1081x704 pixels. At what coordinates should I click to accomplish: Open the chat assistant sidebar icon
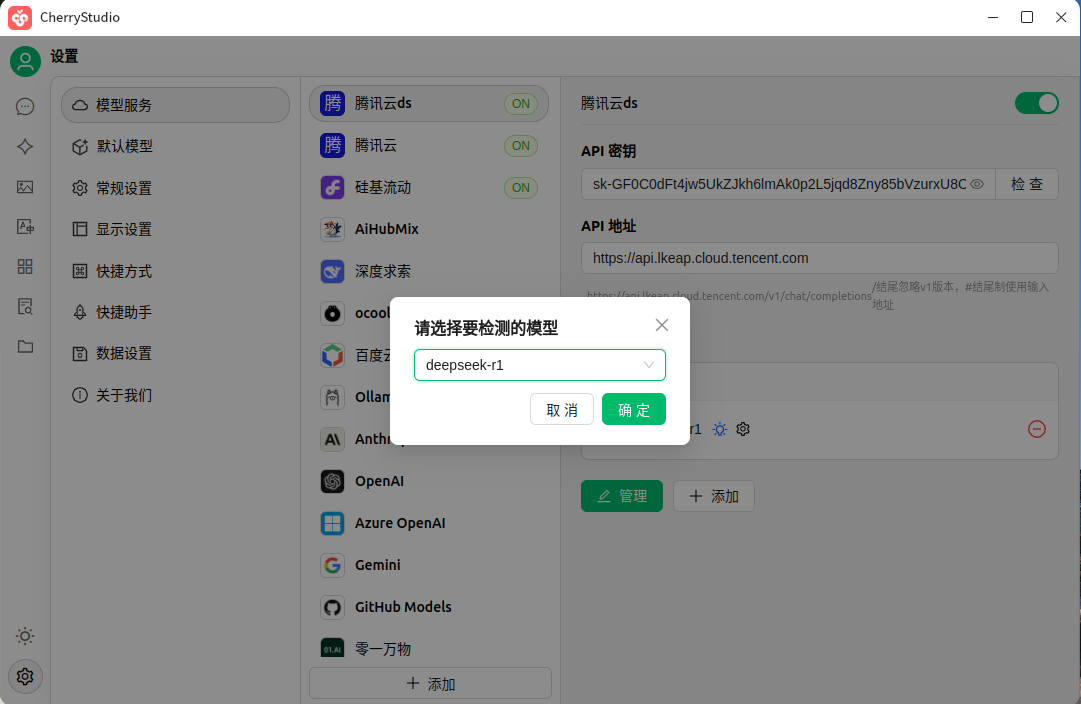coord(25,107)
